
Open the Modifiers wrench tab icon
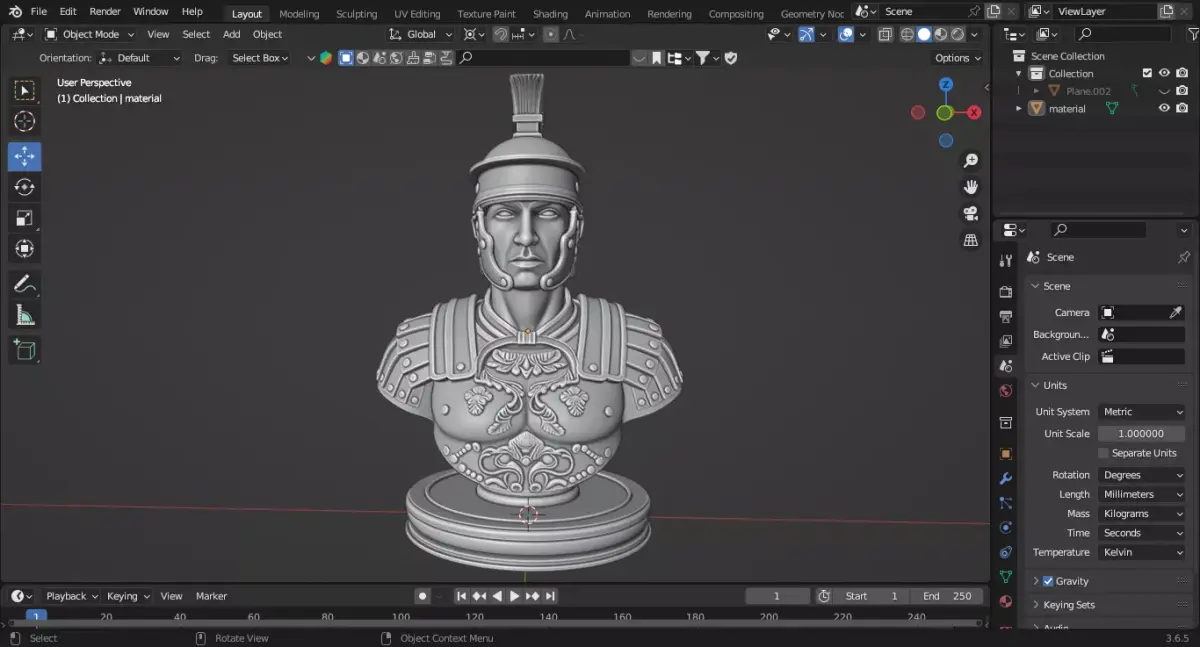1006,479
